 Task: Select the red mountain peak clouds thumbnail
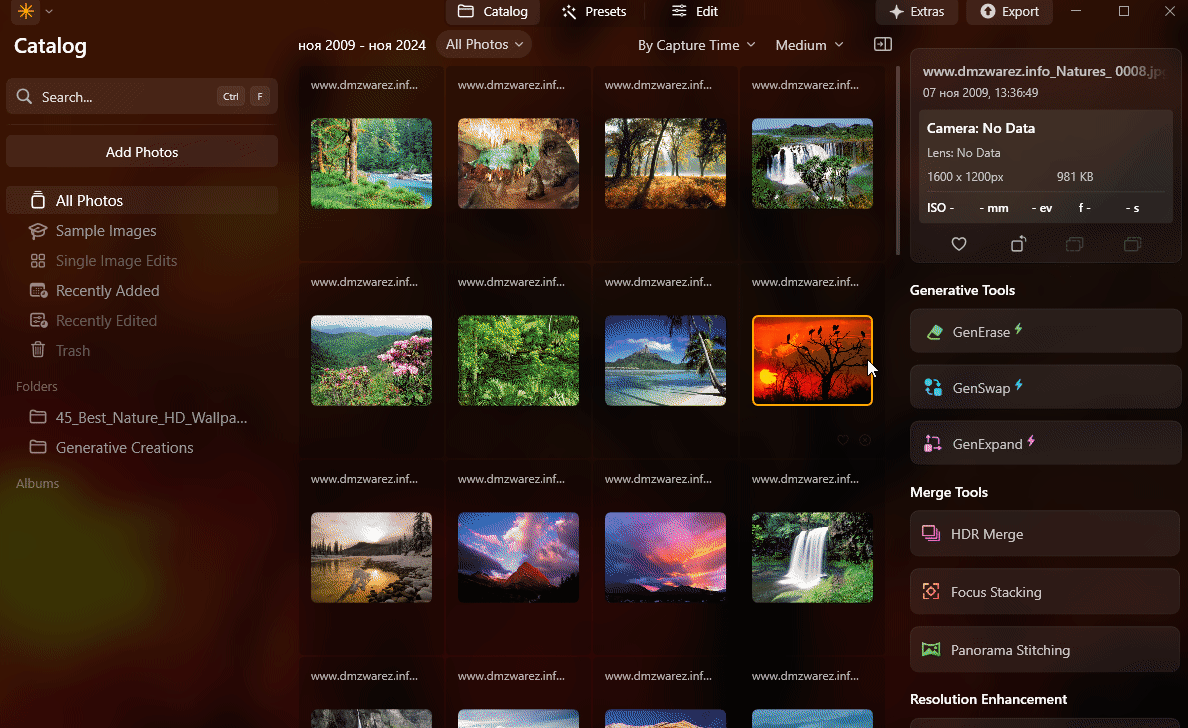(x=518, y=558)
